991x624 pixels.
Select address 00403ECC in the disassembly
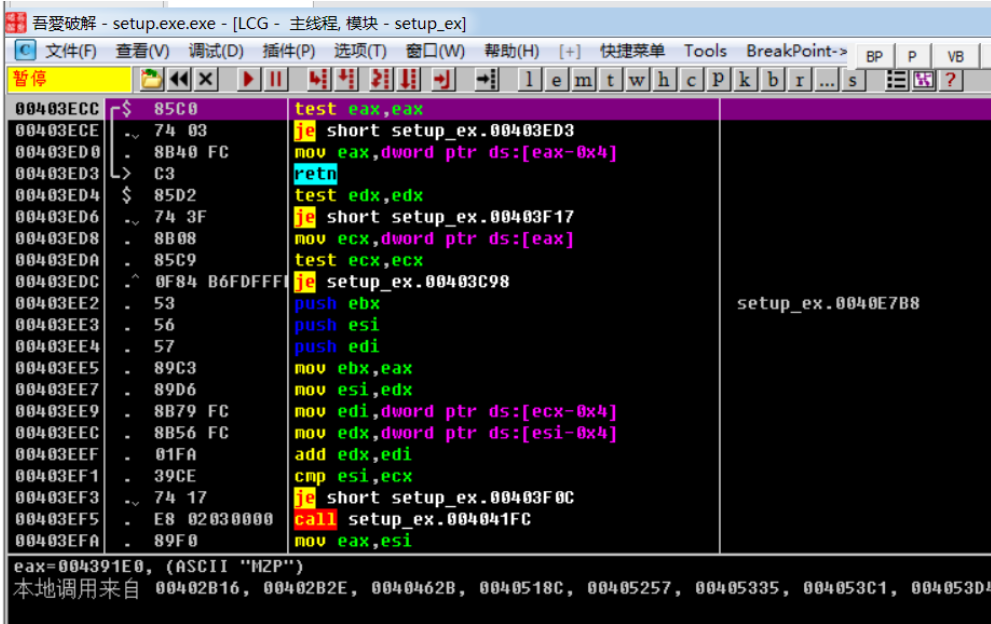[x=58, y=109]
